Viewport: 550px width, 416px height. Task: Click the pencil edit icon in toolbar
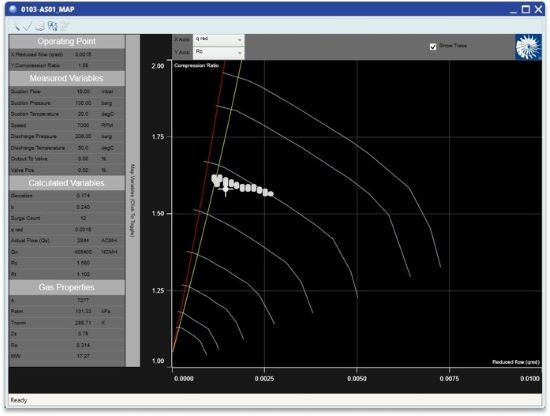tap(16, 26)
